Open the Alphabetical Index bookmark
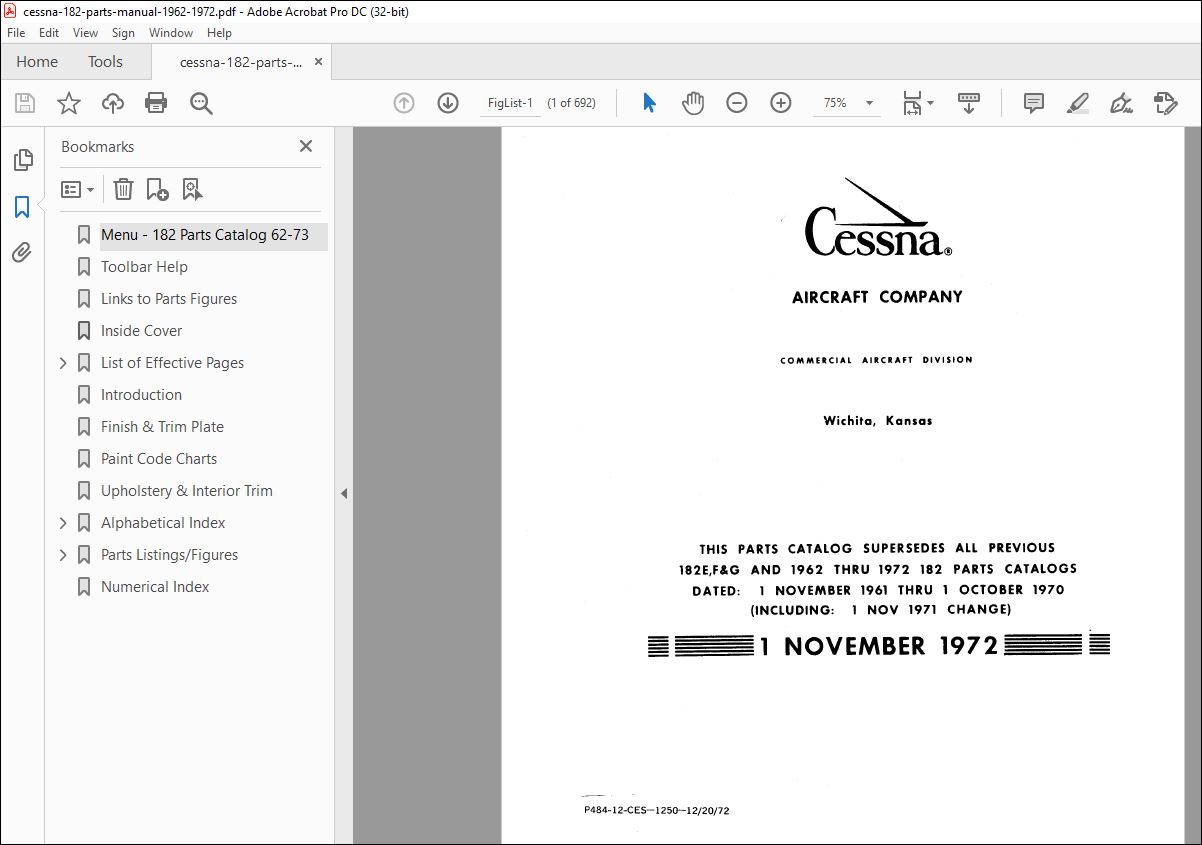 [x=163, y=523]
